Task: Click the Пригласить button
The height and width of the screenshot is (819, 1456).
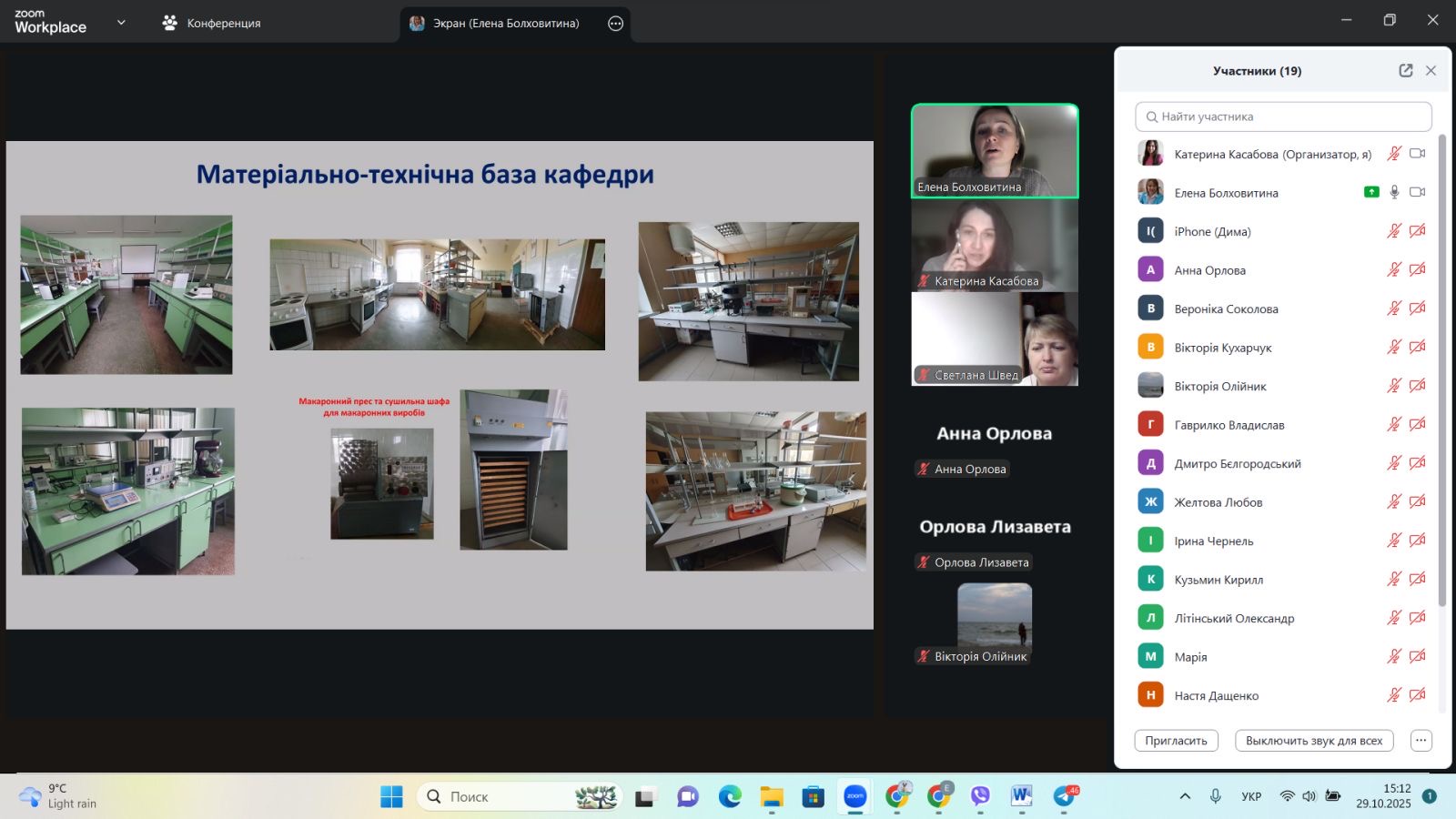Action: (1176, 741)
